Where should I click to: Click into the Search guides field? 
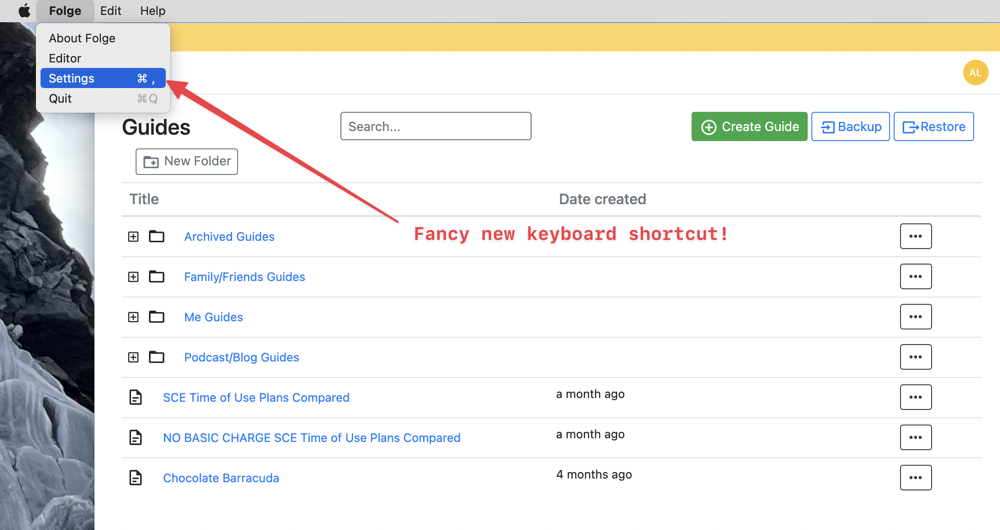(435, 127)
